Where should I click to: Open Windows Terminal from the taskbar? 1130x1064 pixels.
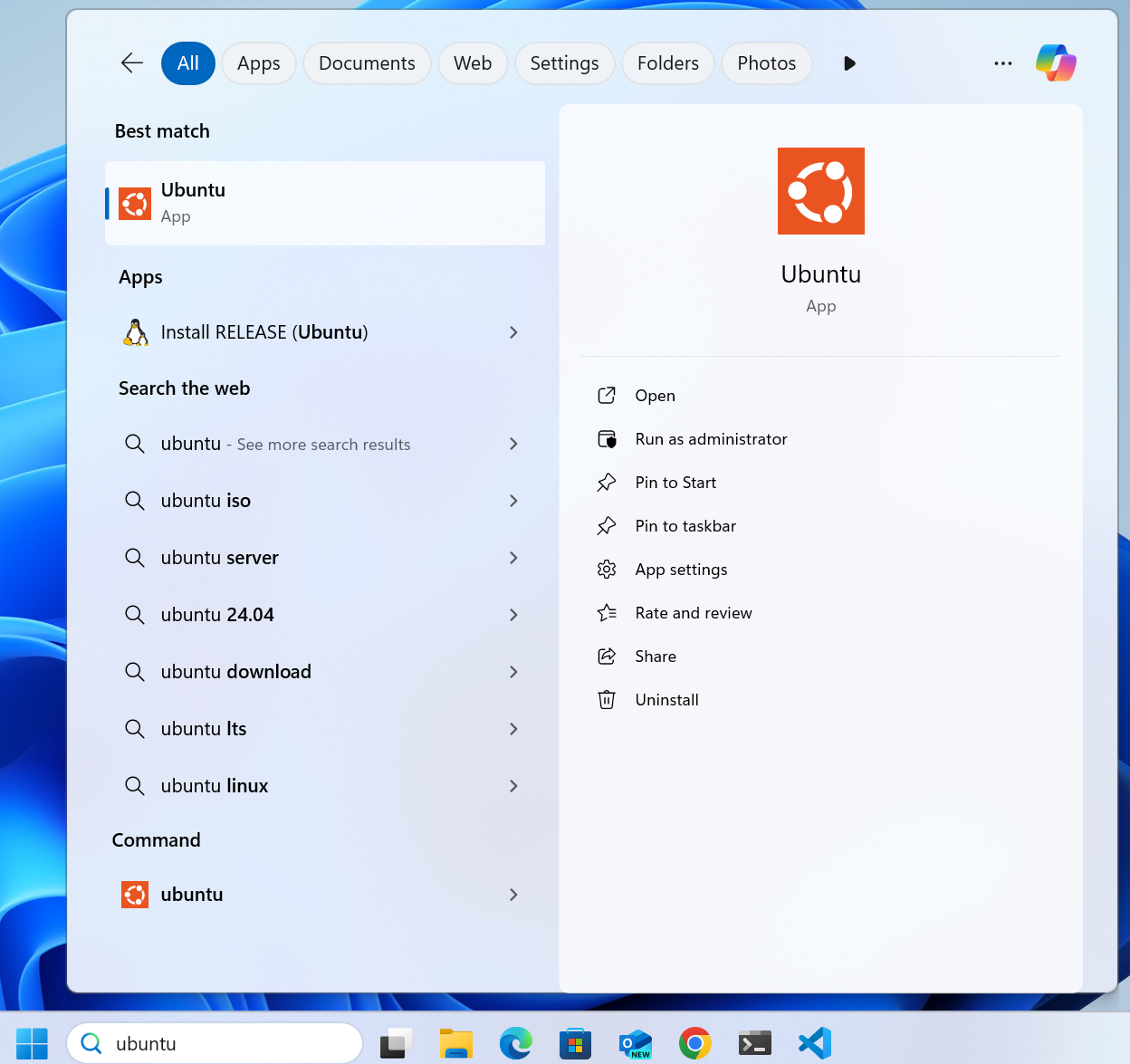(754, 1042)
